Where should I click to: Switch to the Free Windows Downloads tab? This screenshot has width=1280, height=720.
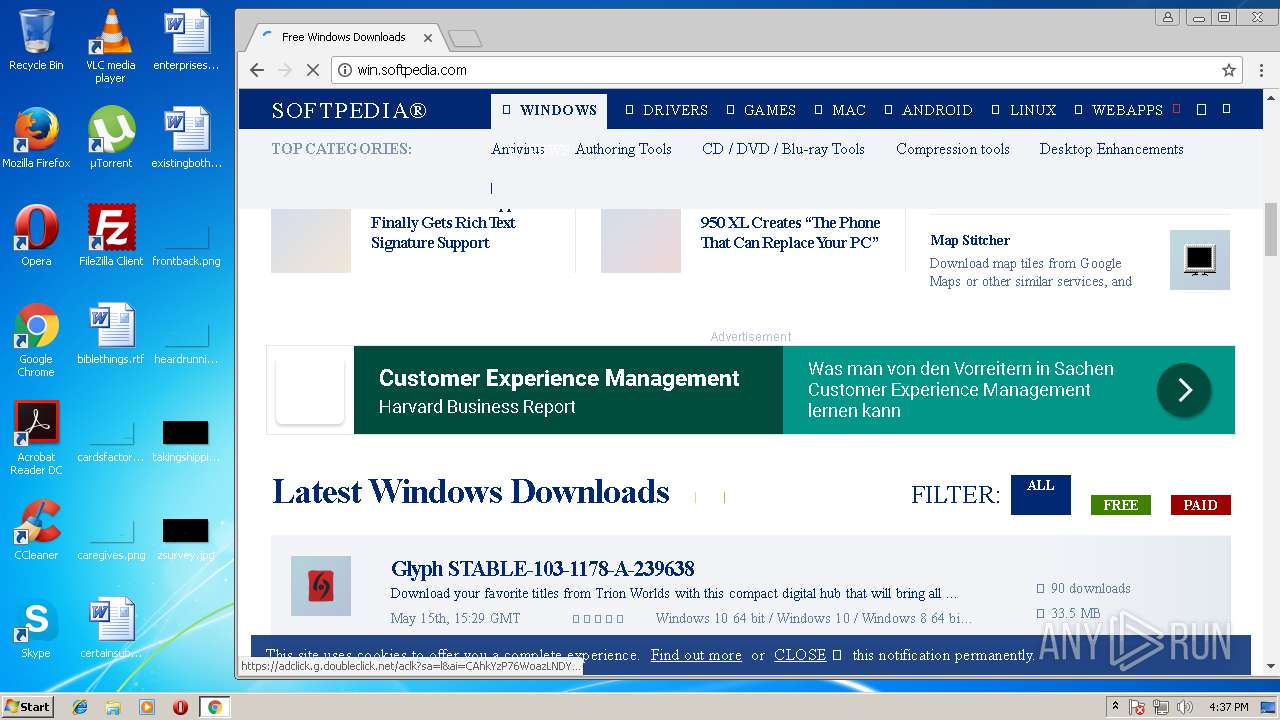pyautogui.click(x=343, y=37)
